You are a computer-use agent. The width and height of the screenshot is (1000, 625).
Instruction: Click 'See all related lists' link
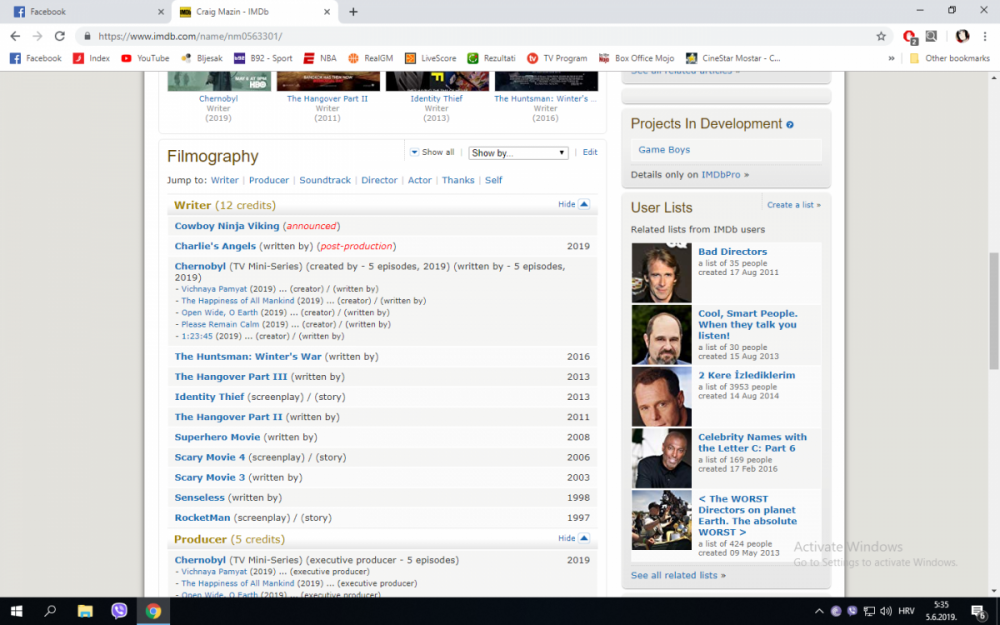[678, 575]
